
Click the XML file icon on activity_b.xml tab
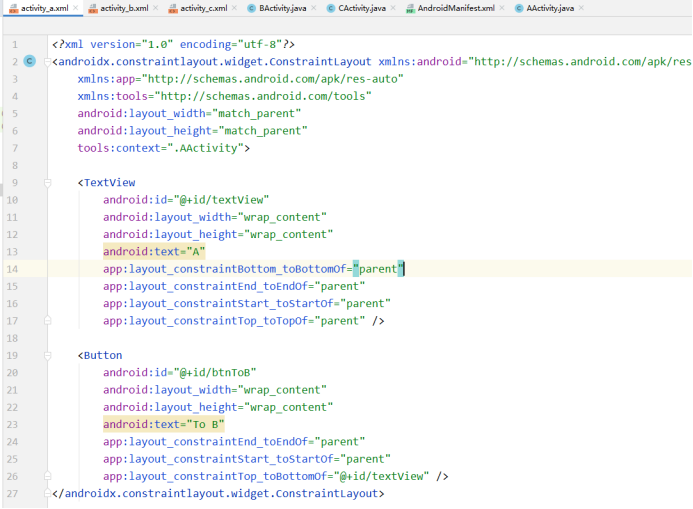(93, 8)
